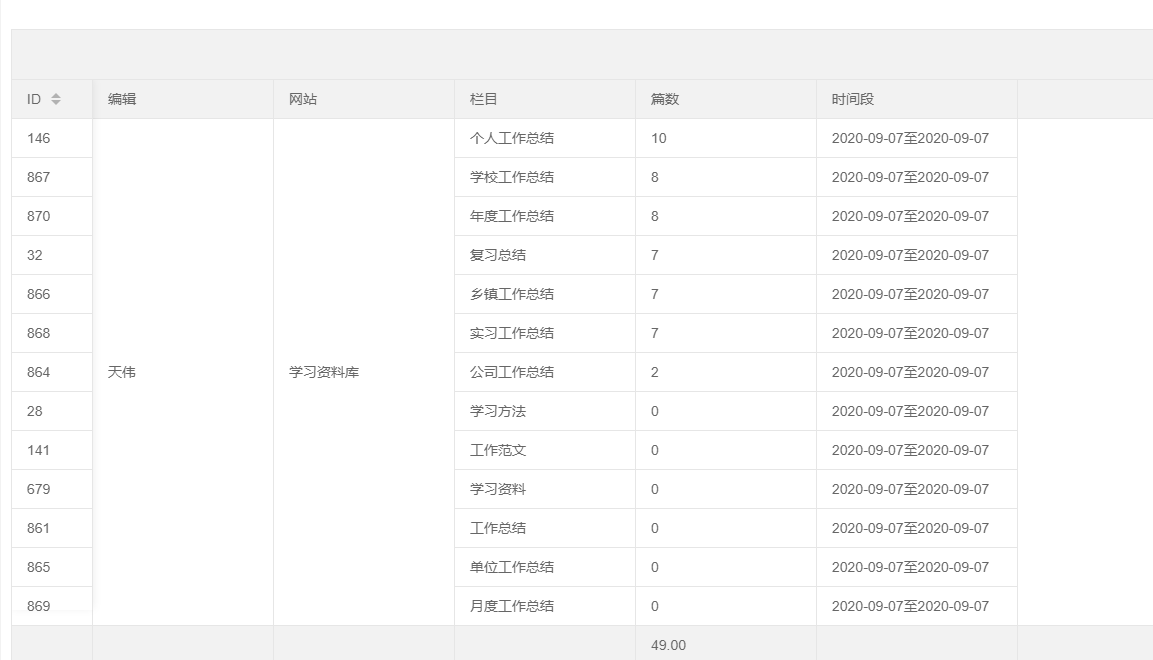Image resolution: width=1153 pixels, height=660 pixels.
Task: Select the 公司工作总结 cell
Action: pos(512,372)
